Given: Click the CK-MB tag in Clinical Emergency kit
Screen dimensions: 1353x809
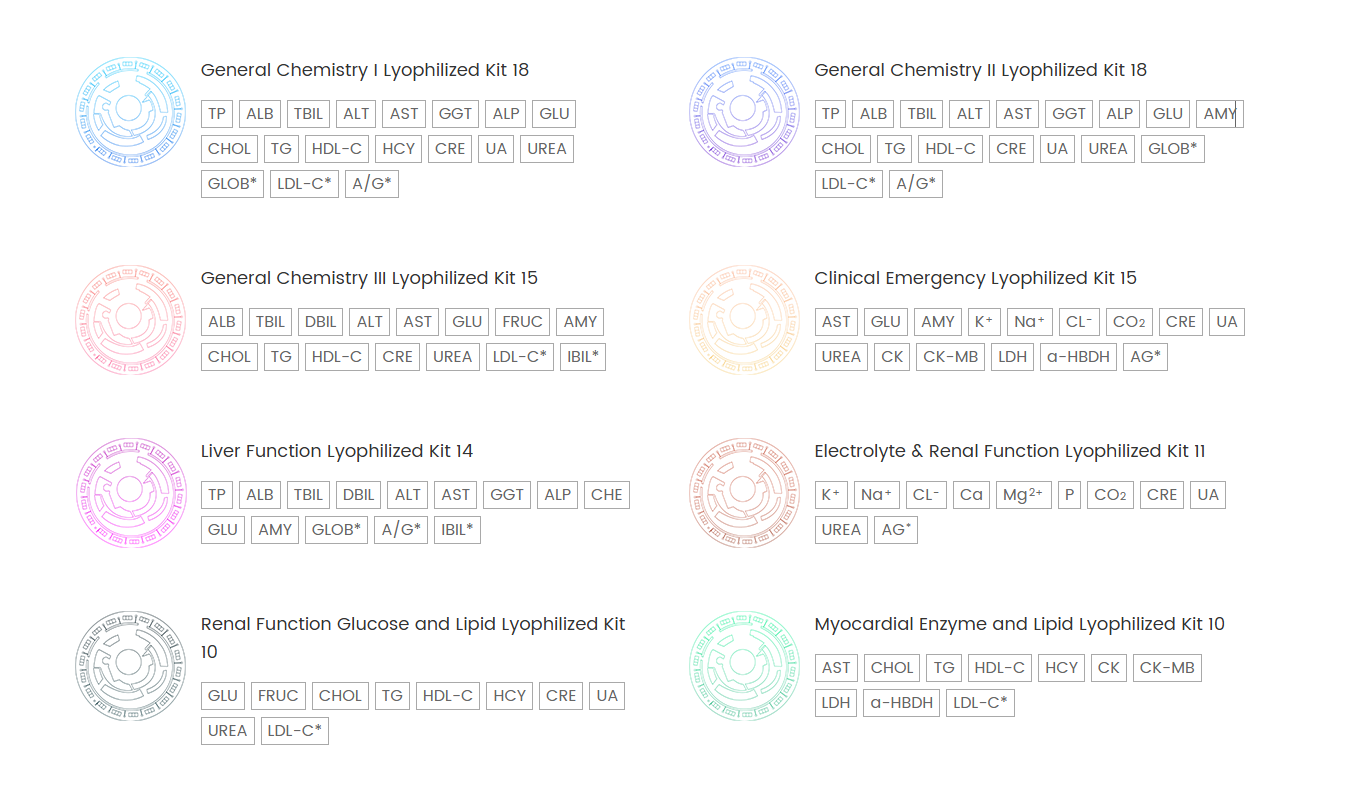Looking at the screenshot, I should 950,357.
